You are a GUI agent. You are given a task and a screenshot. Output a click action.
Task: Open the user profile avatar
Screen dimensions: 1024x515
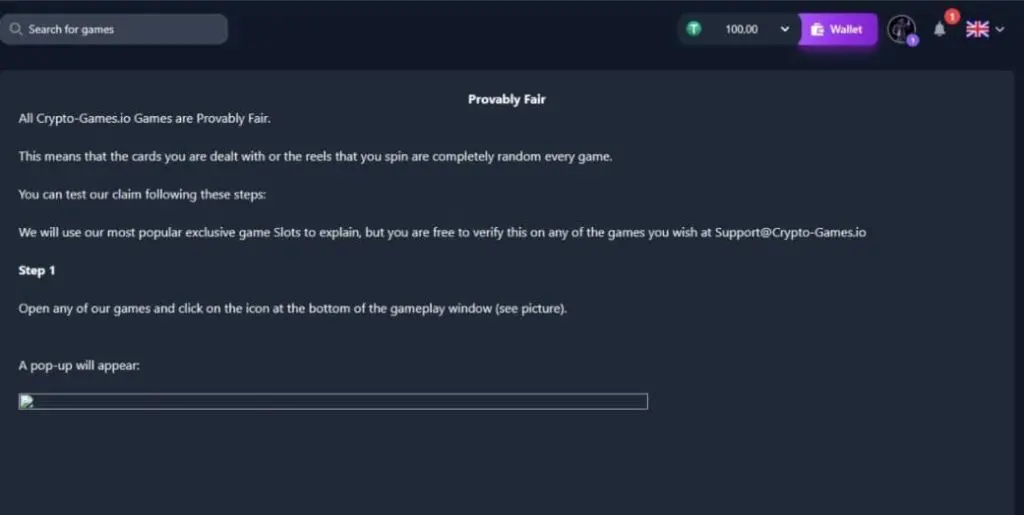(x=901, y=29)
